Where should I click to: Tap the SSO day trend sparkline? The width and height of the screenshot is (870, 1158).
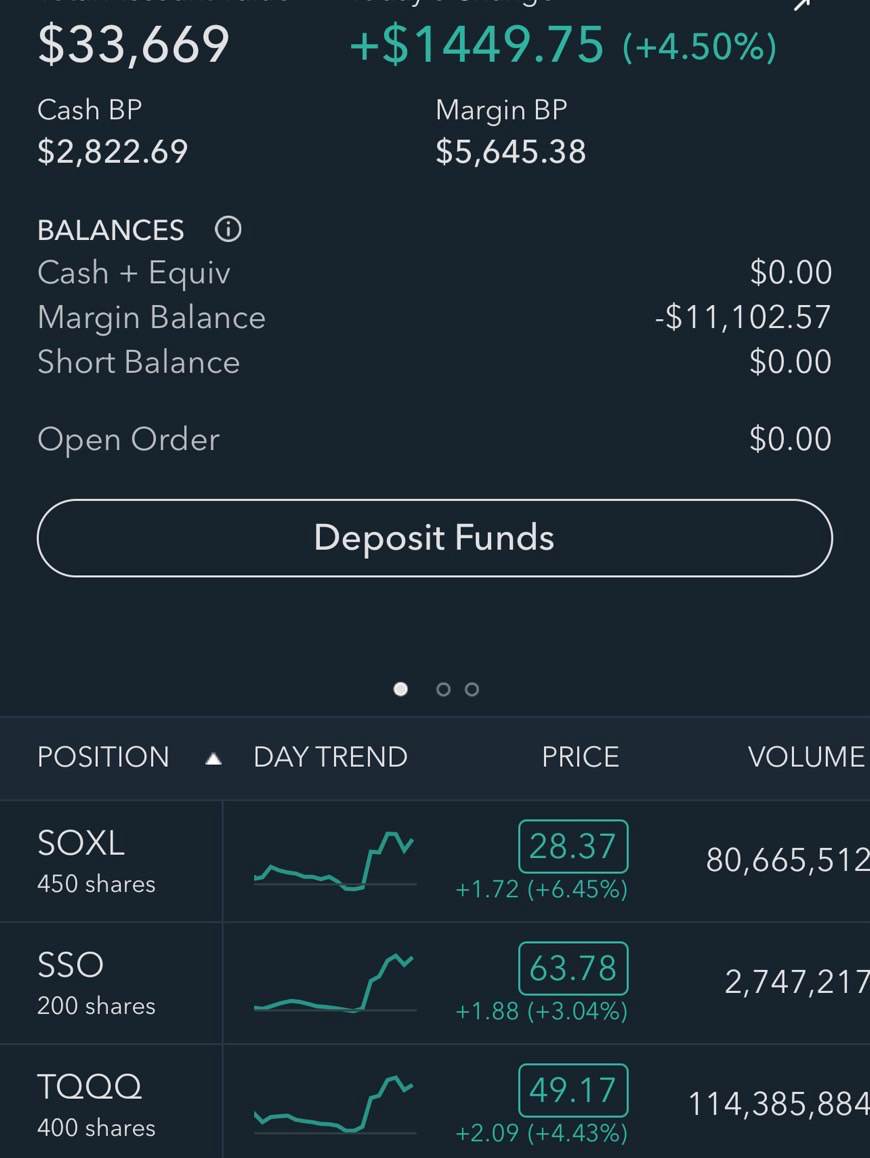tap(334, 984)
